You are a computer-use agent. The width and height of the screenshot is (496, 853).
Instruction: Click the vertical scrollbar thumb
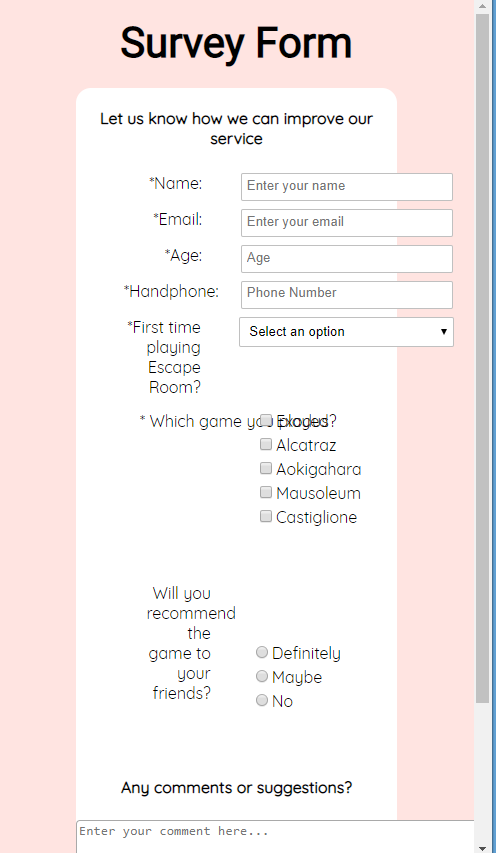(482, 358)
